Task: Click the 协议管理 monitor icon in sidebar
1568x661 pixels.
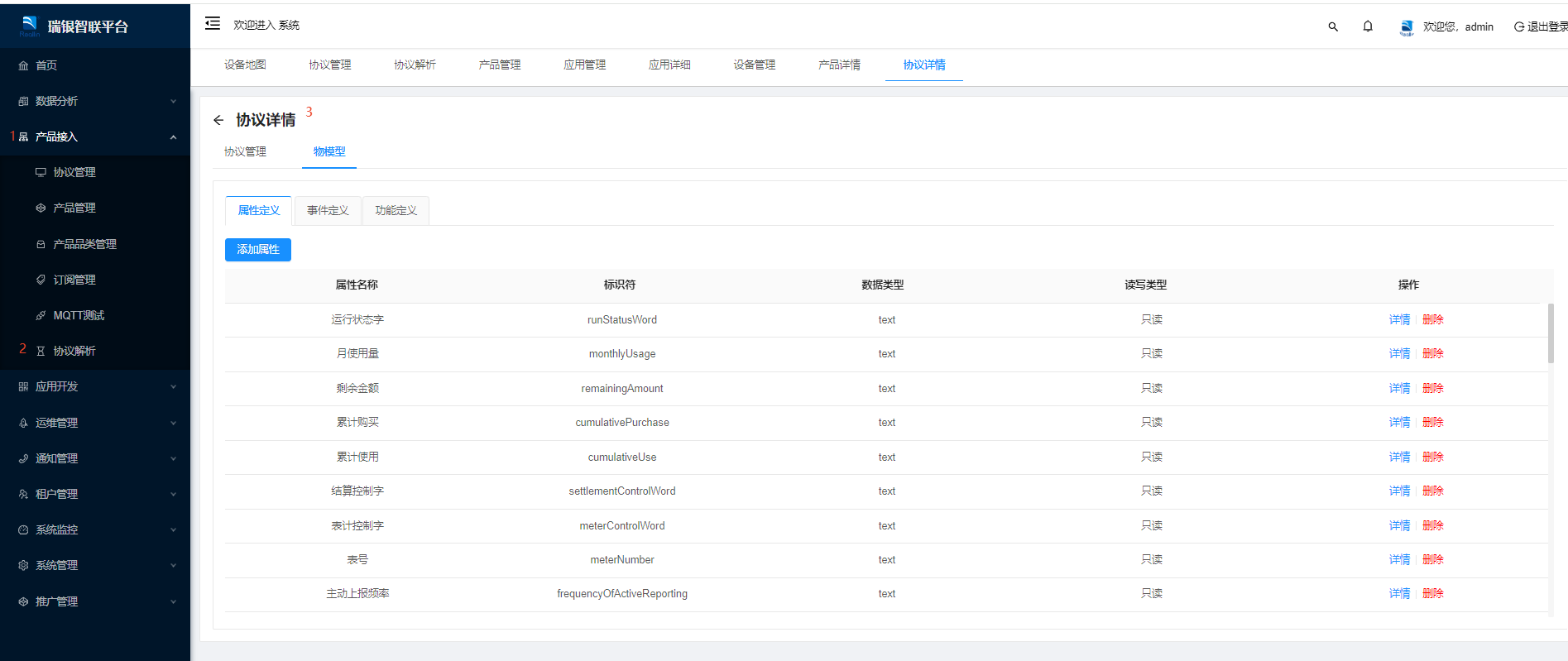Action: 41,172
